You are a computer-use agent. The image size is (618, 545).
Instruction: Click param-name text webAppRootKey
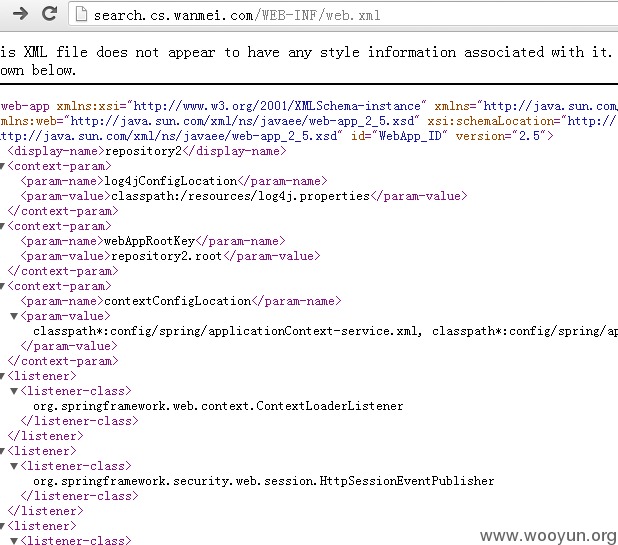tap(149, 241)
